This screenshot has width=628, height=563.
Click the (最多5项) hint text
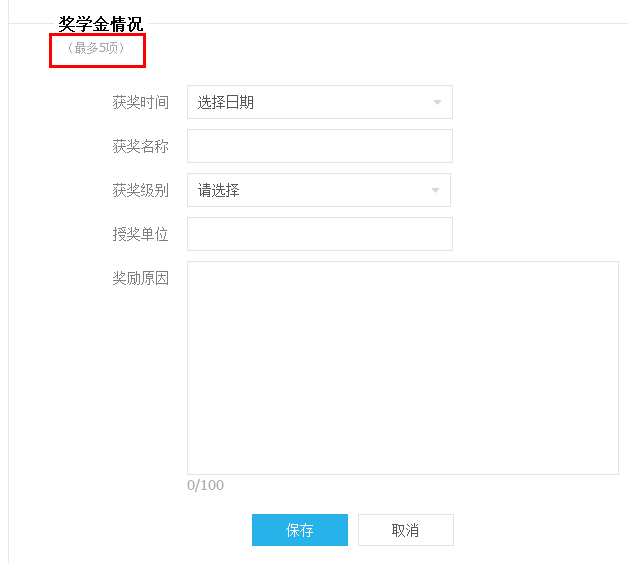point(96,48)
